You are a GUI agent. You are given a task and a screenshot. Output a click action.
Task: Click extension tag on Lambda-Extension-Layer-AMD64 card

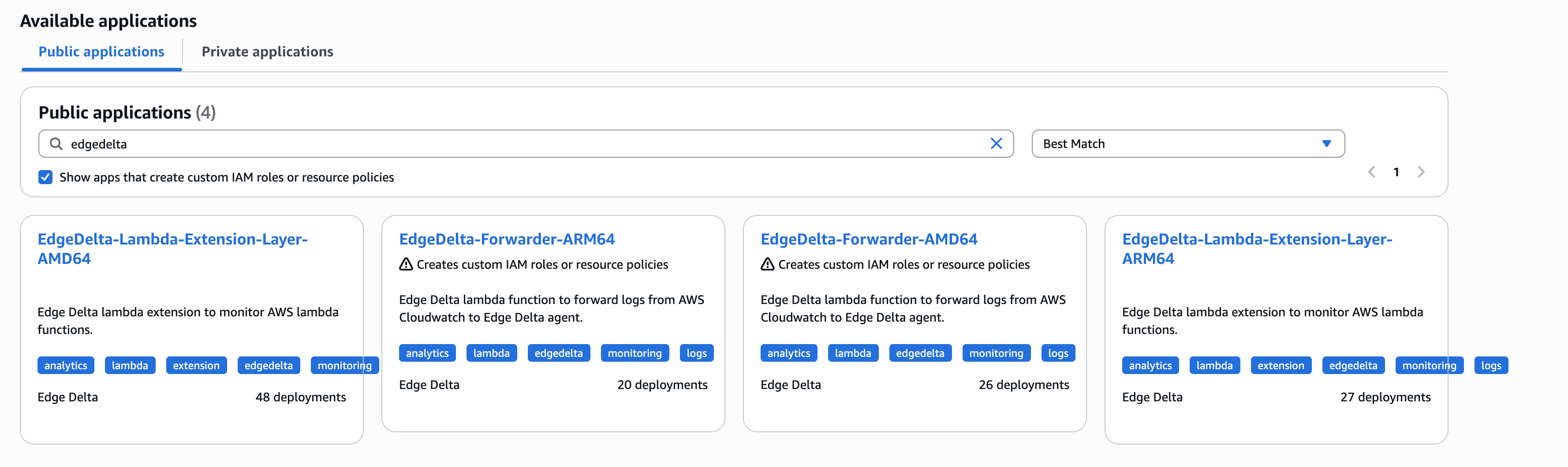(x=196, y=366)
